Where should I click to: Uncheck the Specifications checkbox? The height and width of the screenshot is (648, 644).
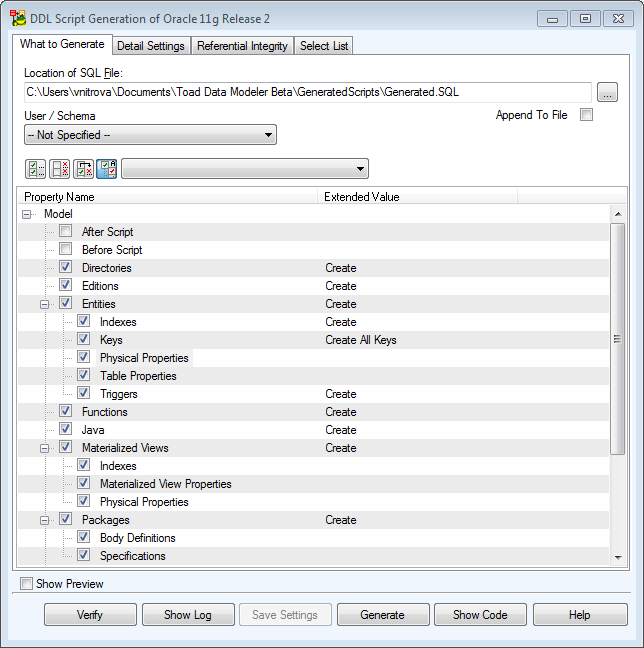(x=83, y=555)
